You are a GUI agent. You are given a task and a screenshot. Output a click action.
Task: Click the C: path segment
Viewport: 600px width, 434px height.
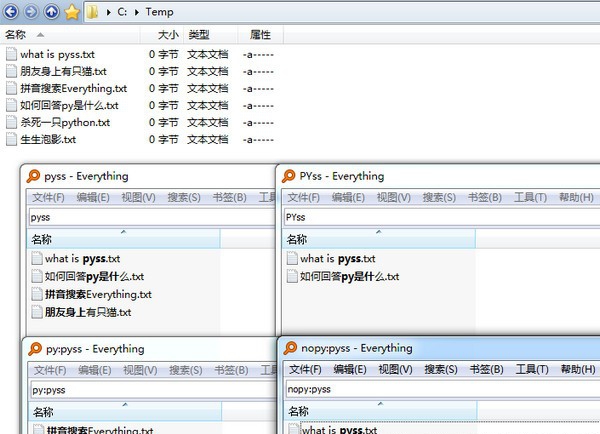tap(122, 12)
